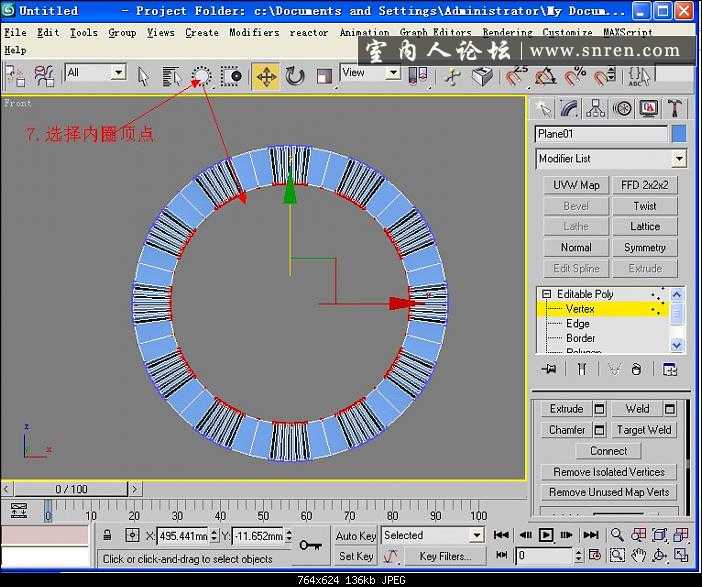702x587 pixels.
Task: Open the Utilities hammer panel icon
Action: pos(676,108)
